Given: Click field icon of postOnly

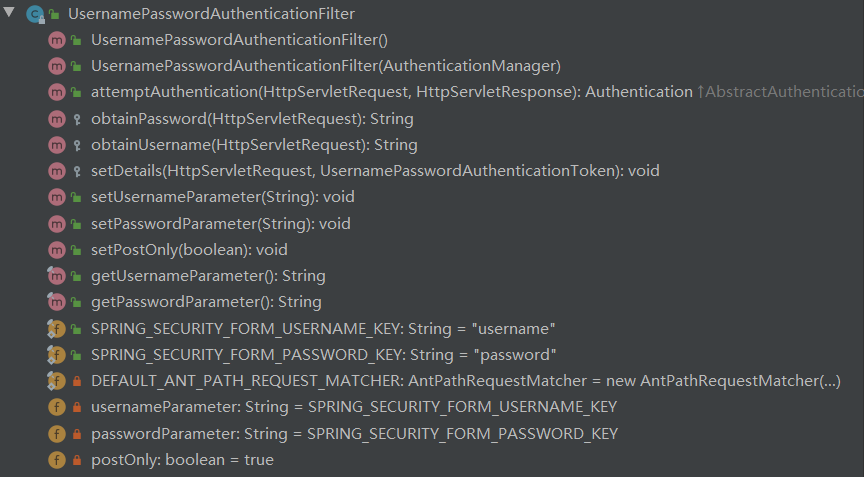Looking at the screenshot, I should tap(56, 460).
